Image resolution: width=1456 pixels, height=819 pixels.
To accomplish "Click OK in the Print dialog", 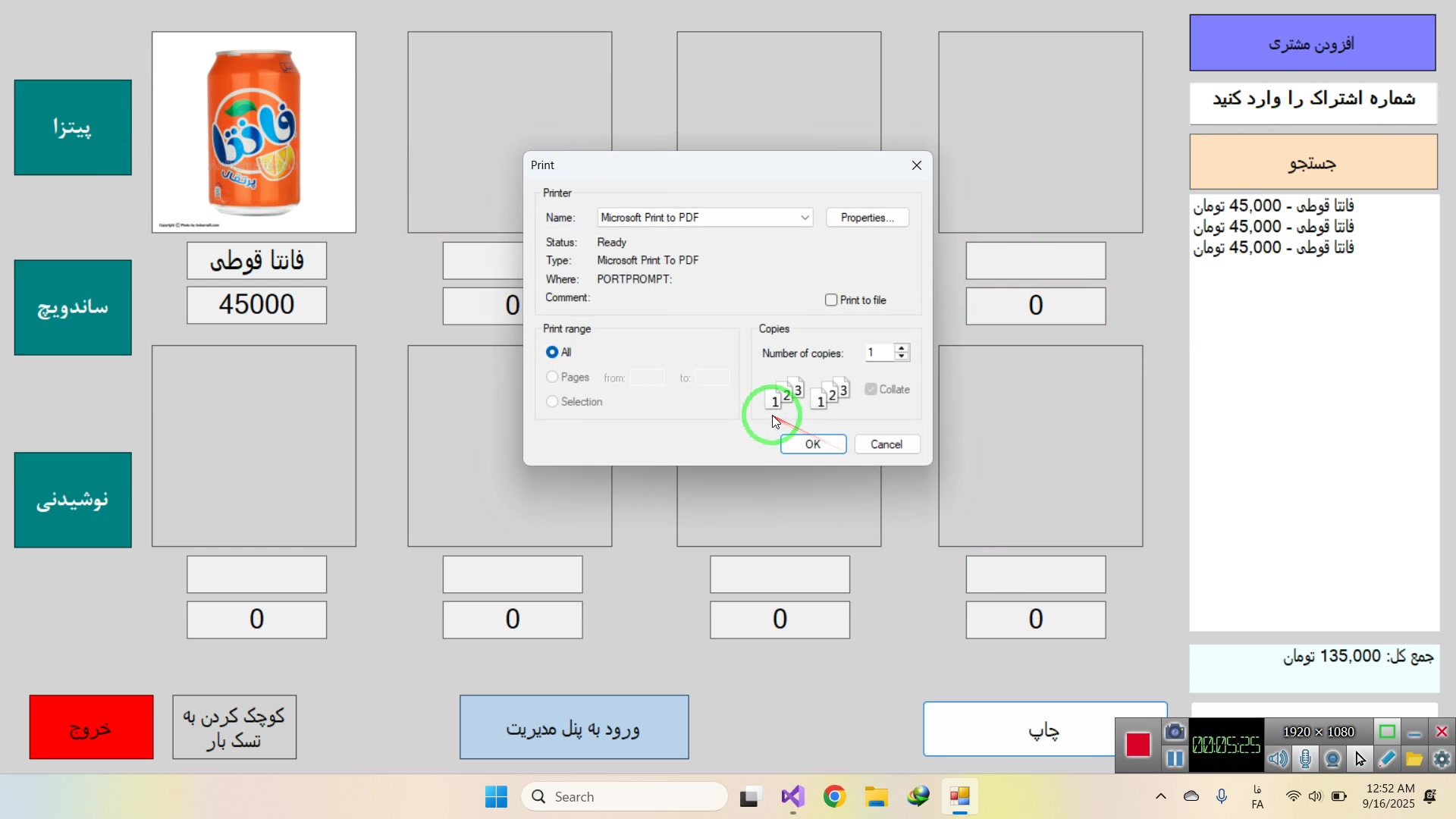I will point(813,444).
